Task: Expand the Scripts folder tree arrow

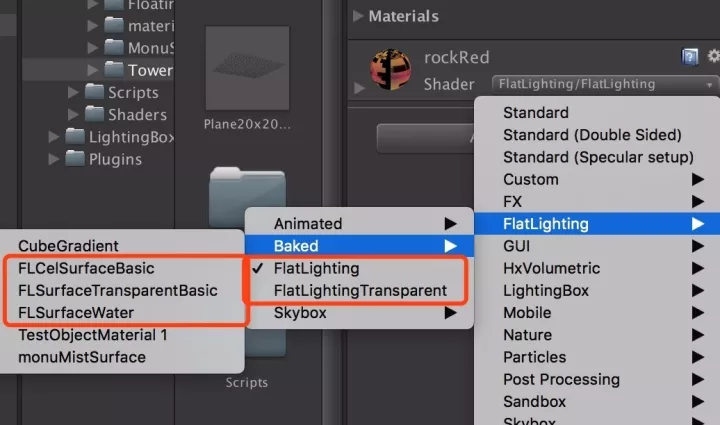Action: click(73, 92)
